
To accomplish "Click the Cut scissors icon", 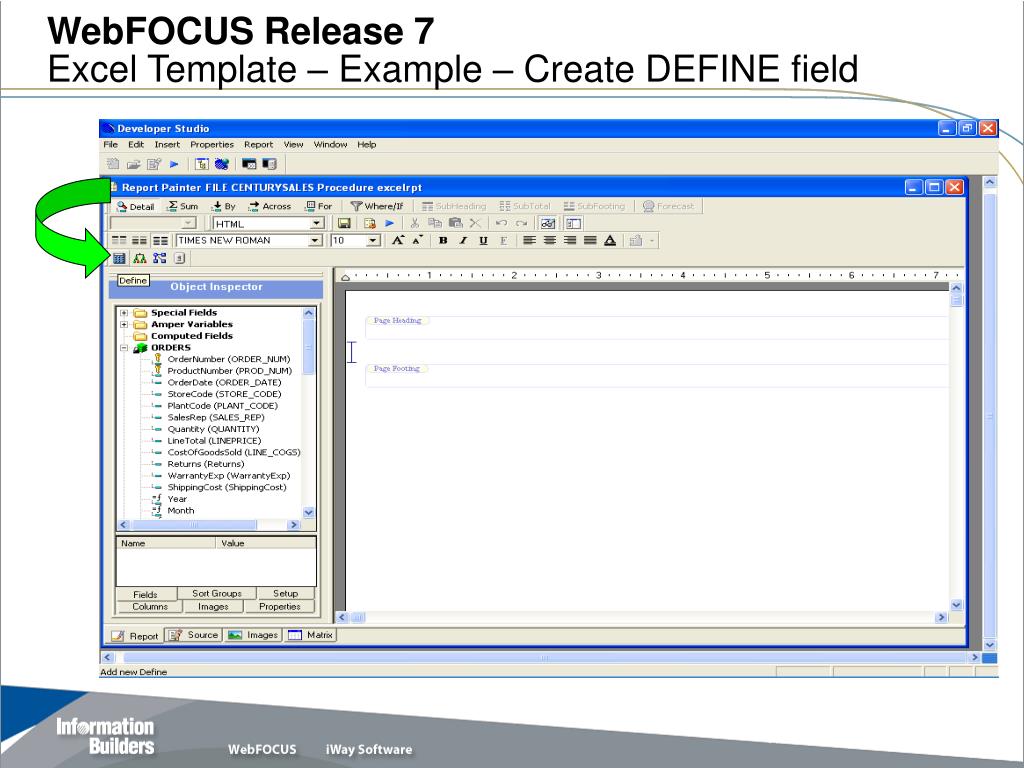I will pyautogui.click(x=415, y=223).
